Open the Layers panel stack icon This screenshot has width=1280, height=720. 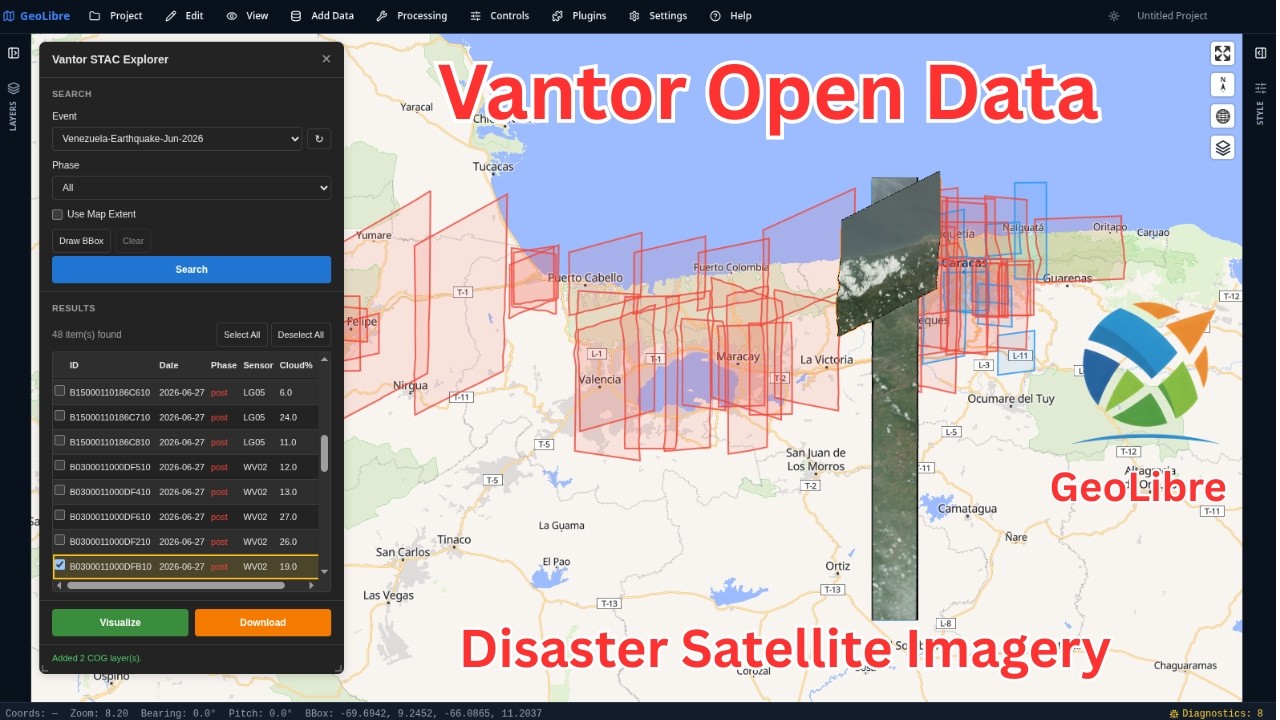point(14,88)
